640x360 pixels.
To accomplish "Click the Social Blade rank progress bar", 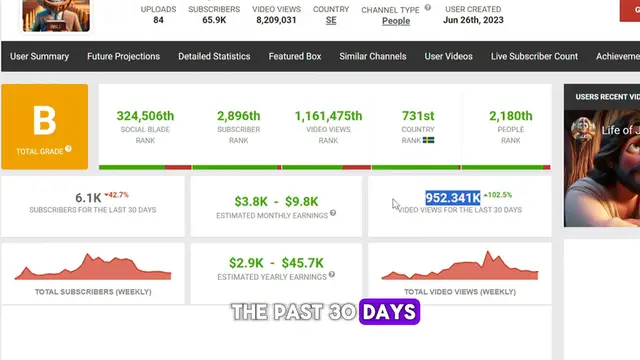I will 145,167.
